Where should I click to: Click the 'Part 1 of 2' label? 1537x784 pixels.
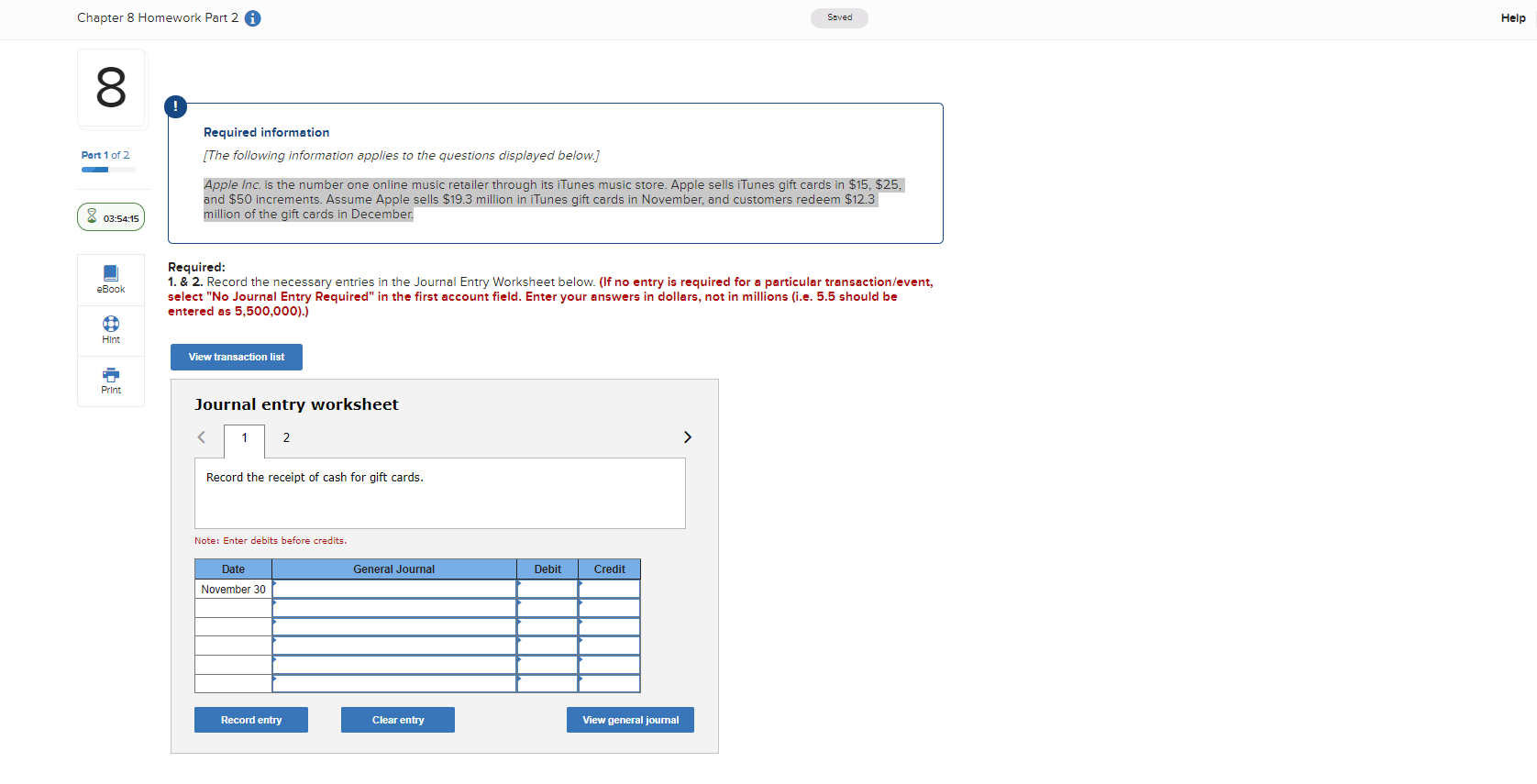click(x=105, y=155)
